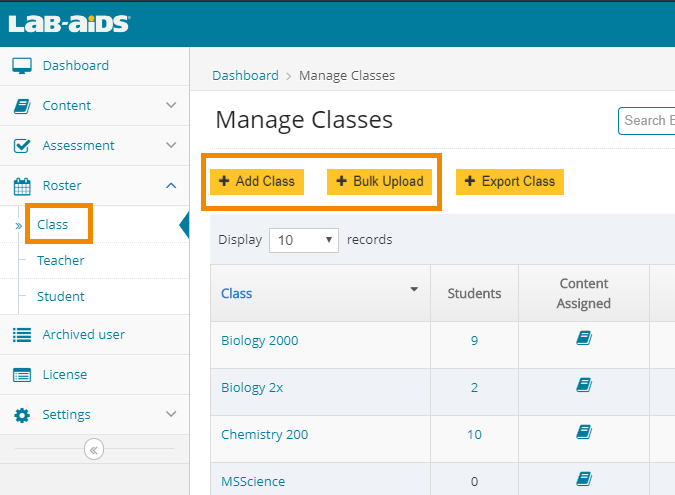This screenshot has height=495, width=675.
Task: Select Teacher under Roster menu
Action: click(x=61, y=261)
